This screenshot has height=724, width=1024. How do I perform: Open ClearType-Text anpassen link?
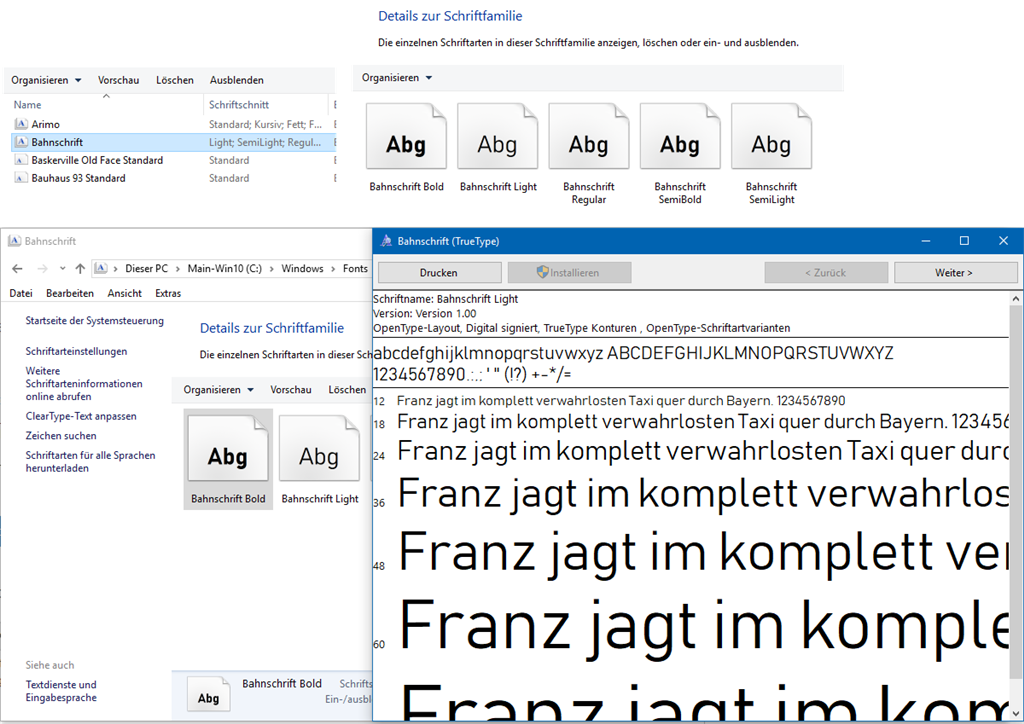81,416
